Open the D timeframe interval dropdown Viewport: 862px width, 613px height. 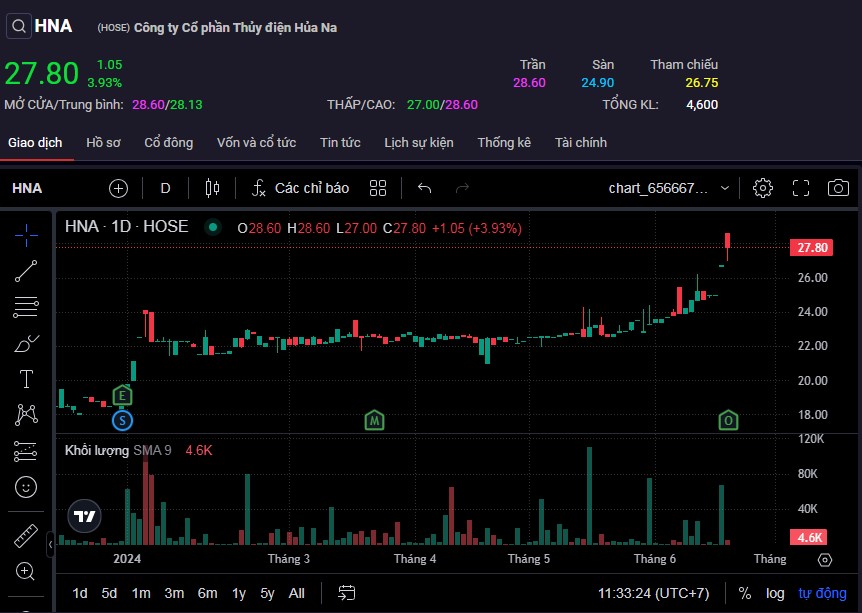pos(166,188)
